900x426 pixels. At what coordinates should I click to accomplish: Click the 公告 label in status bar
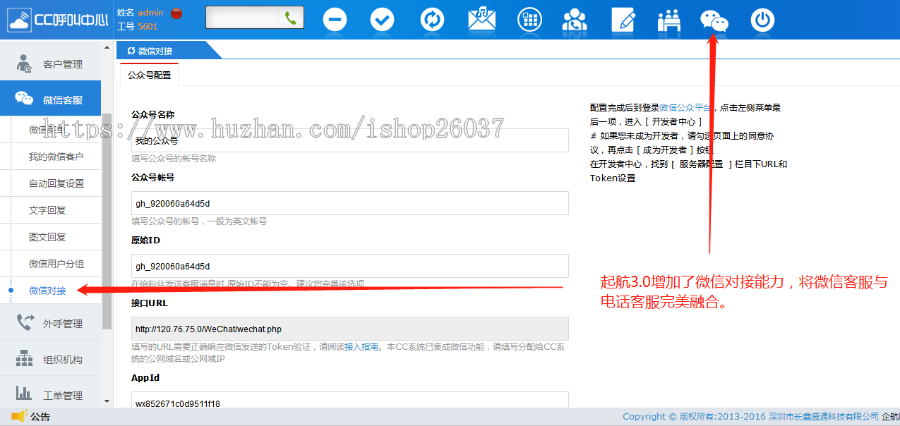pos(40,417)
